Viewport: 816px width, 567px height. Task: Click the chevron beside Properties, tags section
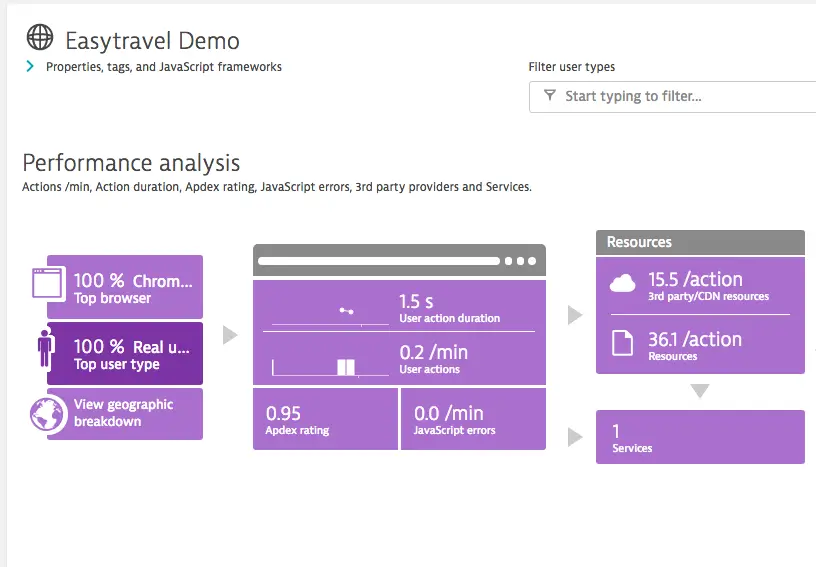30,66
